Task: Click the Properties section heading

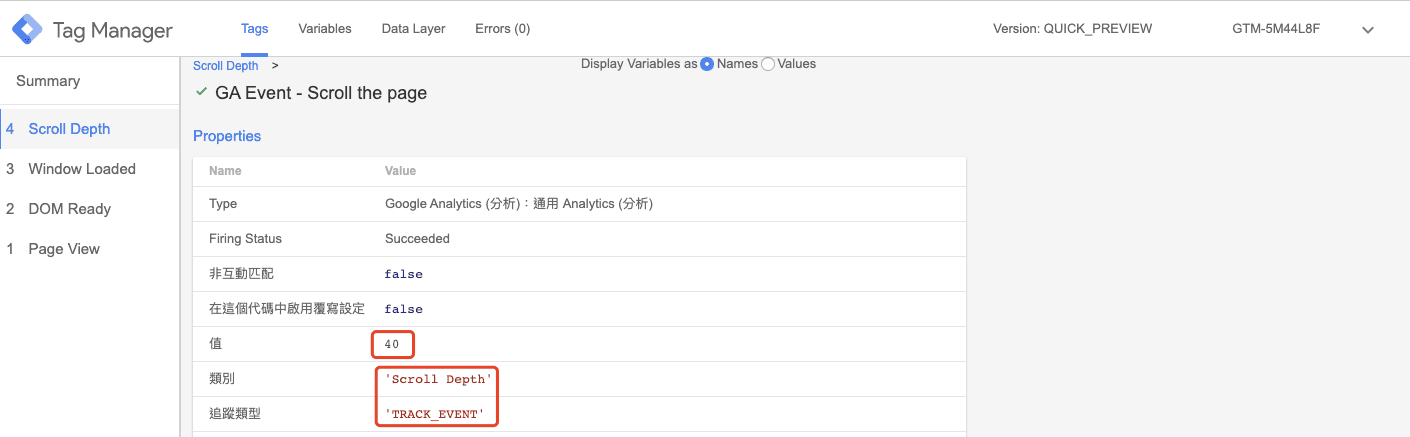Action: pos(227,136)
